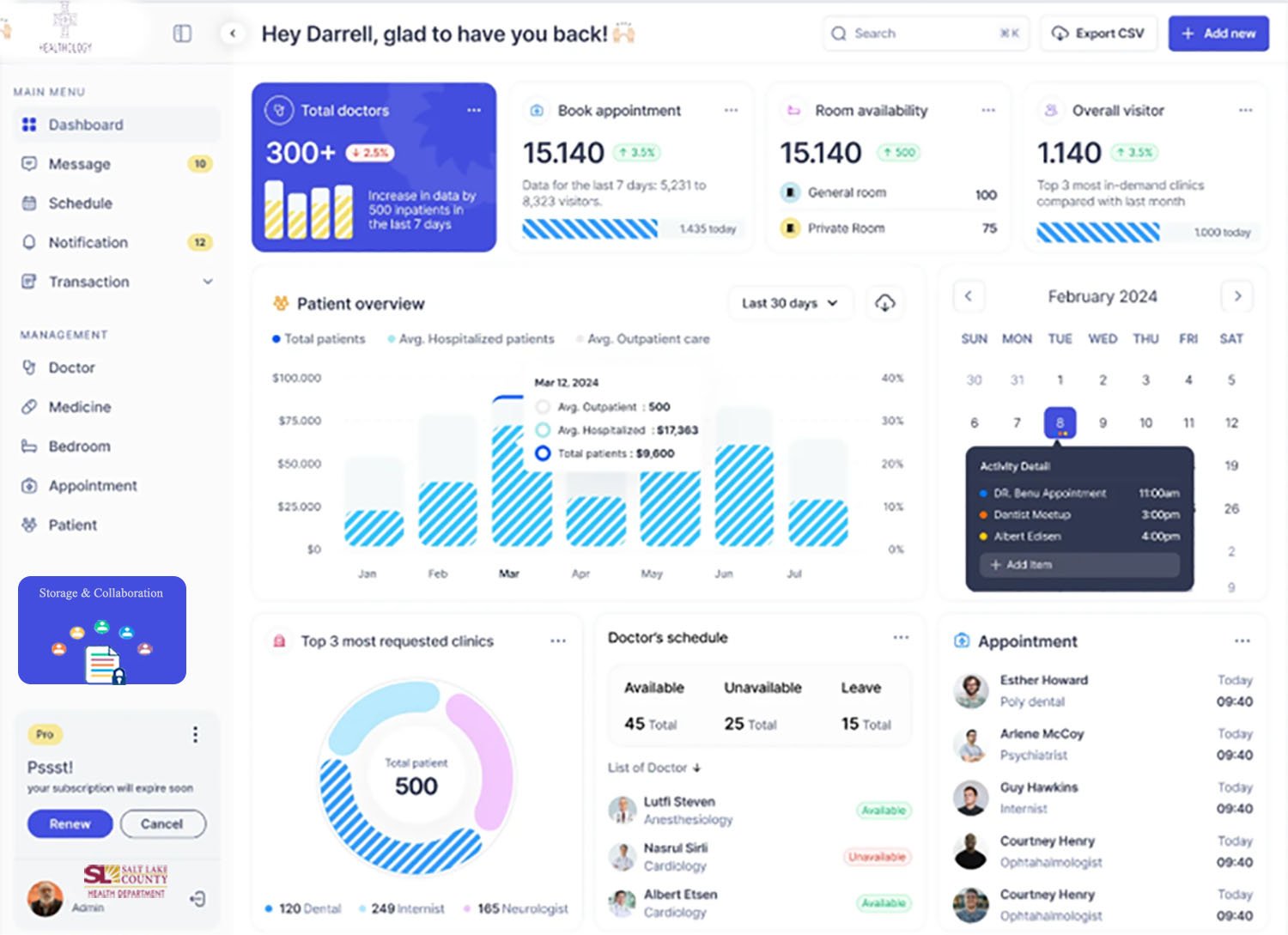The height and width of the screenshot is (935, 1288).
Task: Toggle Total patients legend series
Action: tap(319, 339)
